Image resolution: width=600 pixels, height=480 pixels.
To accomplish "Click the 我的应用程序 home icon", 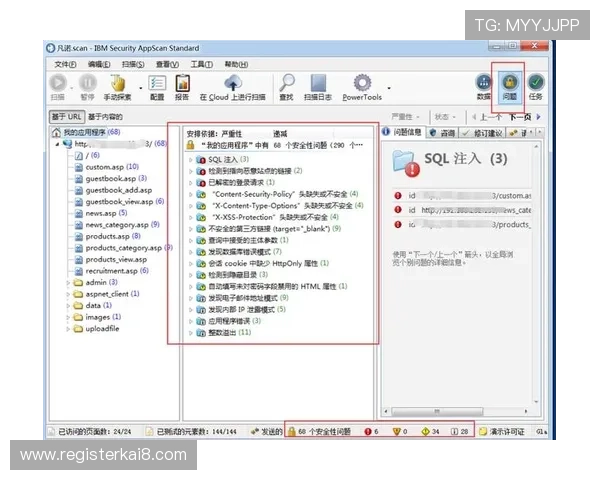I will pyautogui.click(x=56, y=132).
